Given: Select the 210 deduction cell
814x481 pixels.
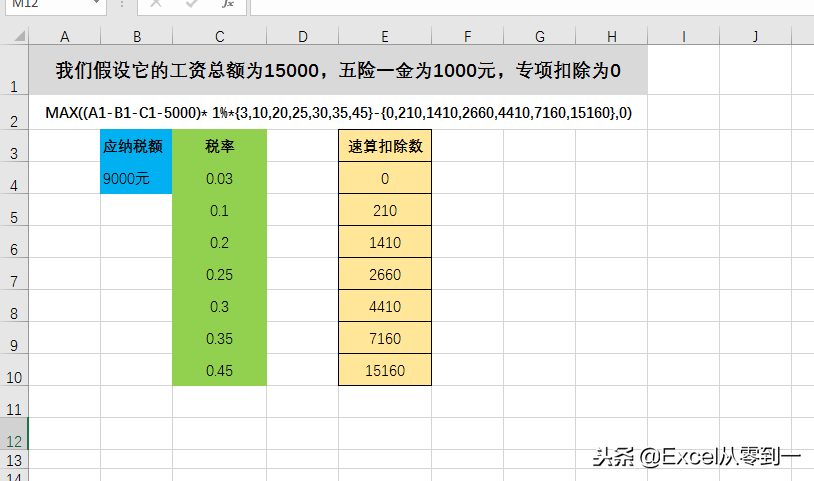Looking at the screenshot, I should (x=385, y=210).
